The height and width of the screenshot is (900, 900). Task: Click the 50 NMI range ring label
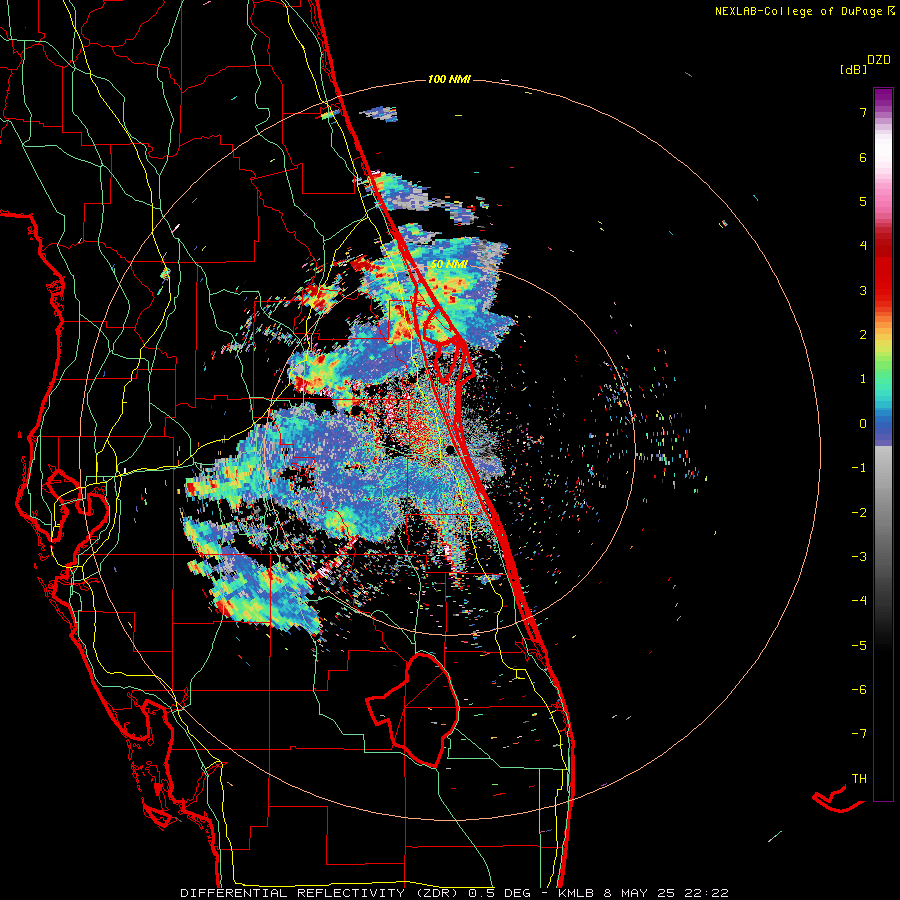449,264
